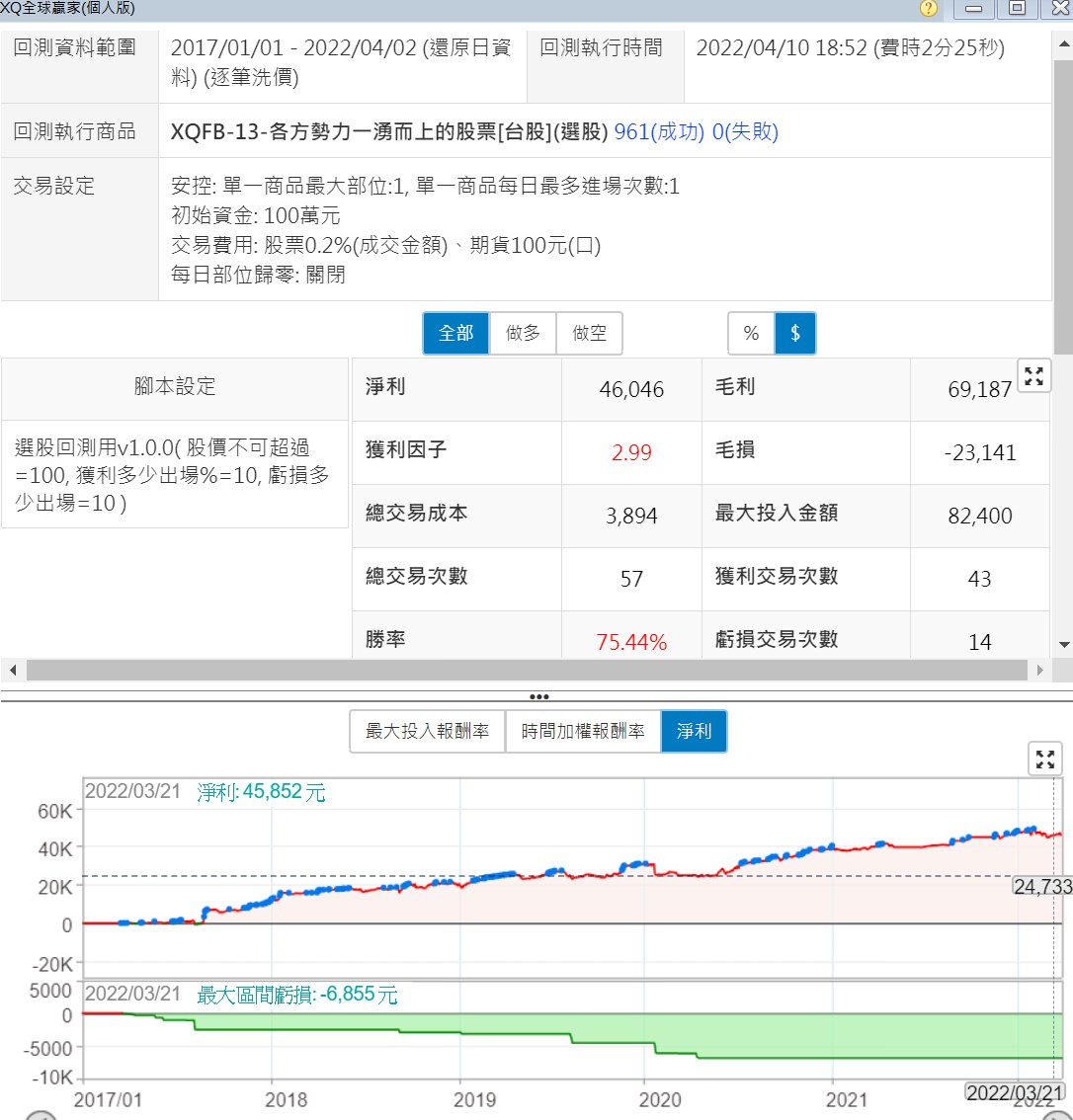Switch statistics display to dollar ($)
The image size is (1073, 1120).
(x=795, y=334)
